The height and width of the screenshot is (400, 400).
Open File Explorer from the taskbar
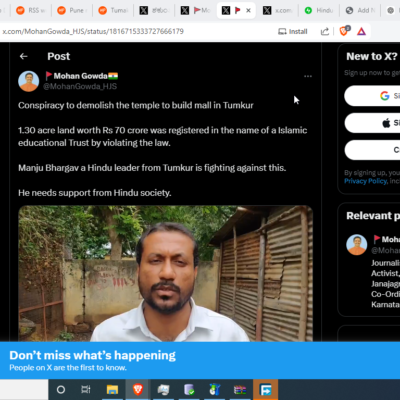point(112,389)
